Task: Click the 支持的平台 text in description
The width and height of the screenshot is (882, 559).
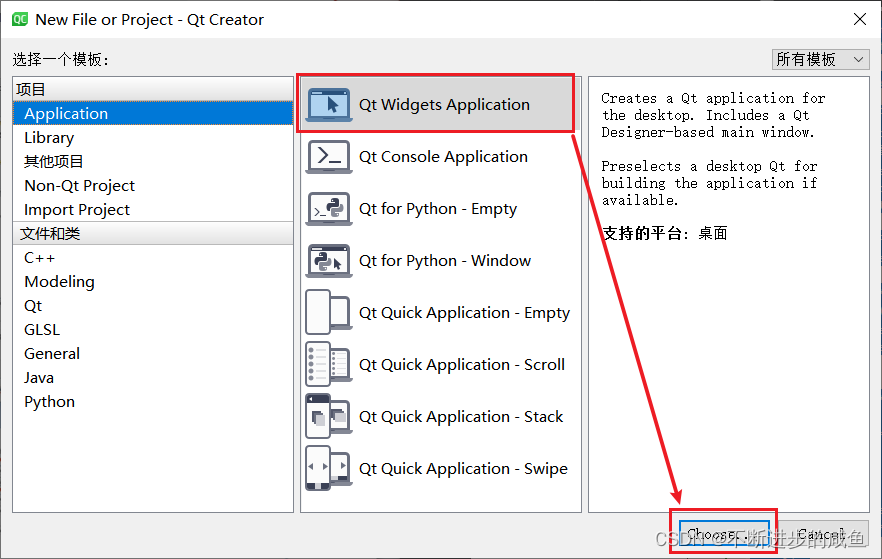Action: coord(645,233)
